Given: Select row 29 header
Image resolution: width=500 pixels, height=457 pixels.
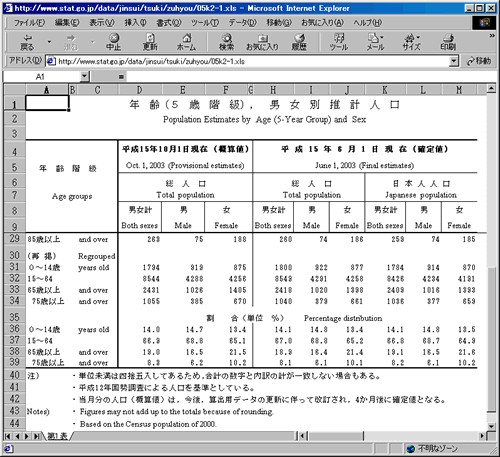Looking at the screenshot, I should [14, 239].
